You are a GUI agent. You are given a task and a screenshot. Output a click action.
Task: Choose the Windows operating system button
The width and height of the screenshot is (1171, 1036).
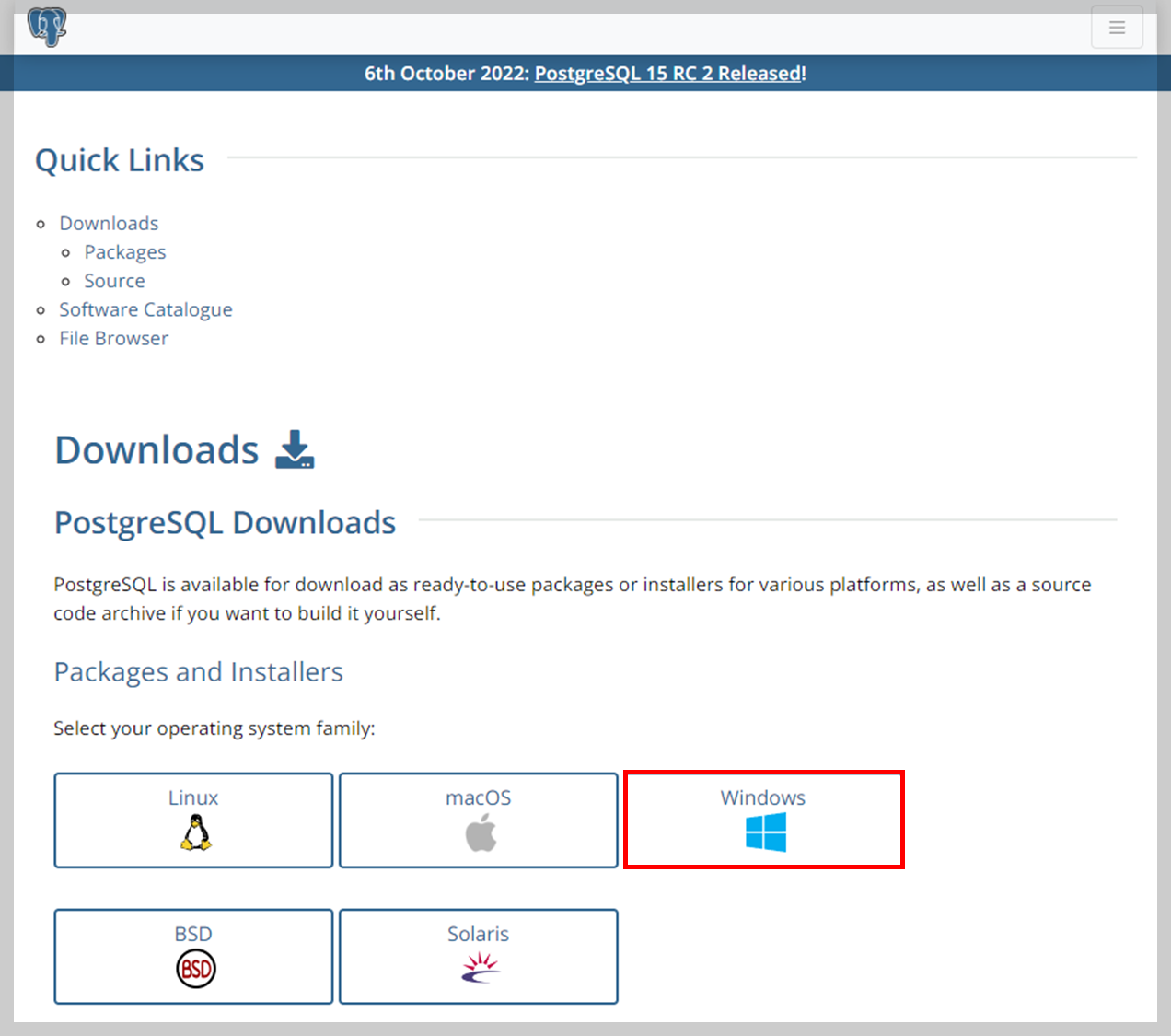[x=764, y=820]
